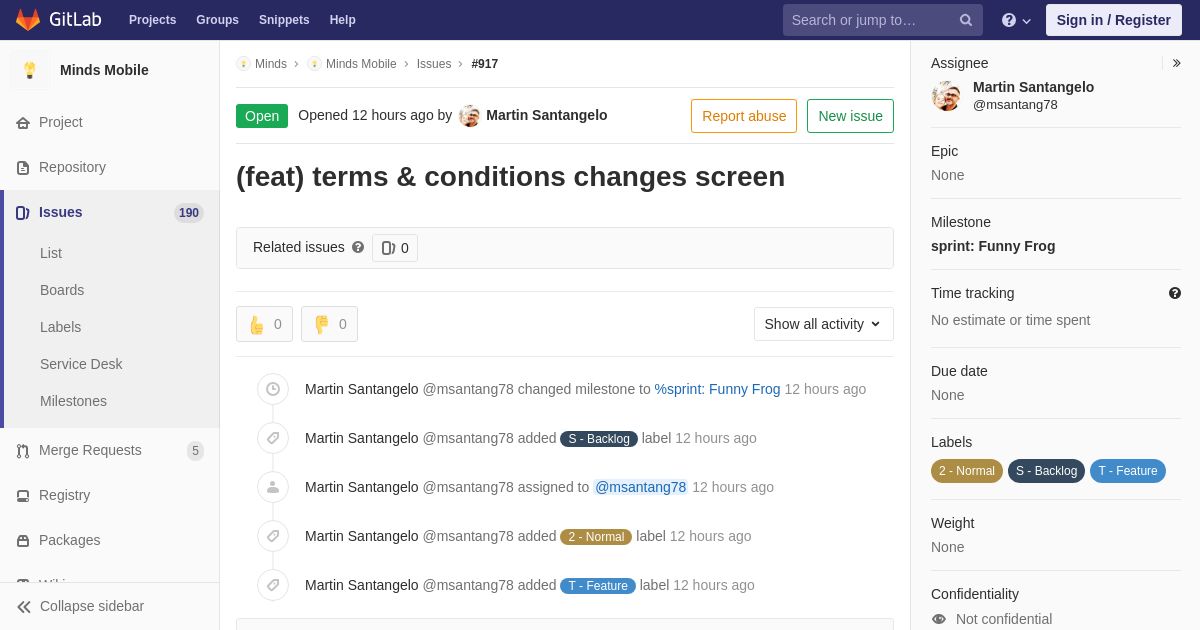The width and height of the screenshot is (1200, 630).
Task: Open the Labels submenu item
Action: (60, 327)
